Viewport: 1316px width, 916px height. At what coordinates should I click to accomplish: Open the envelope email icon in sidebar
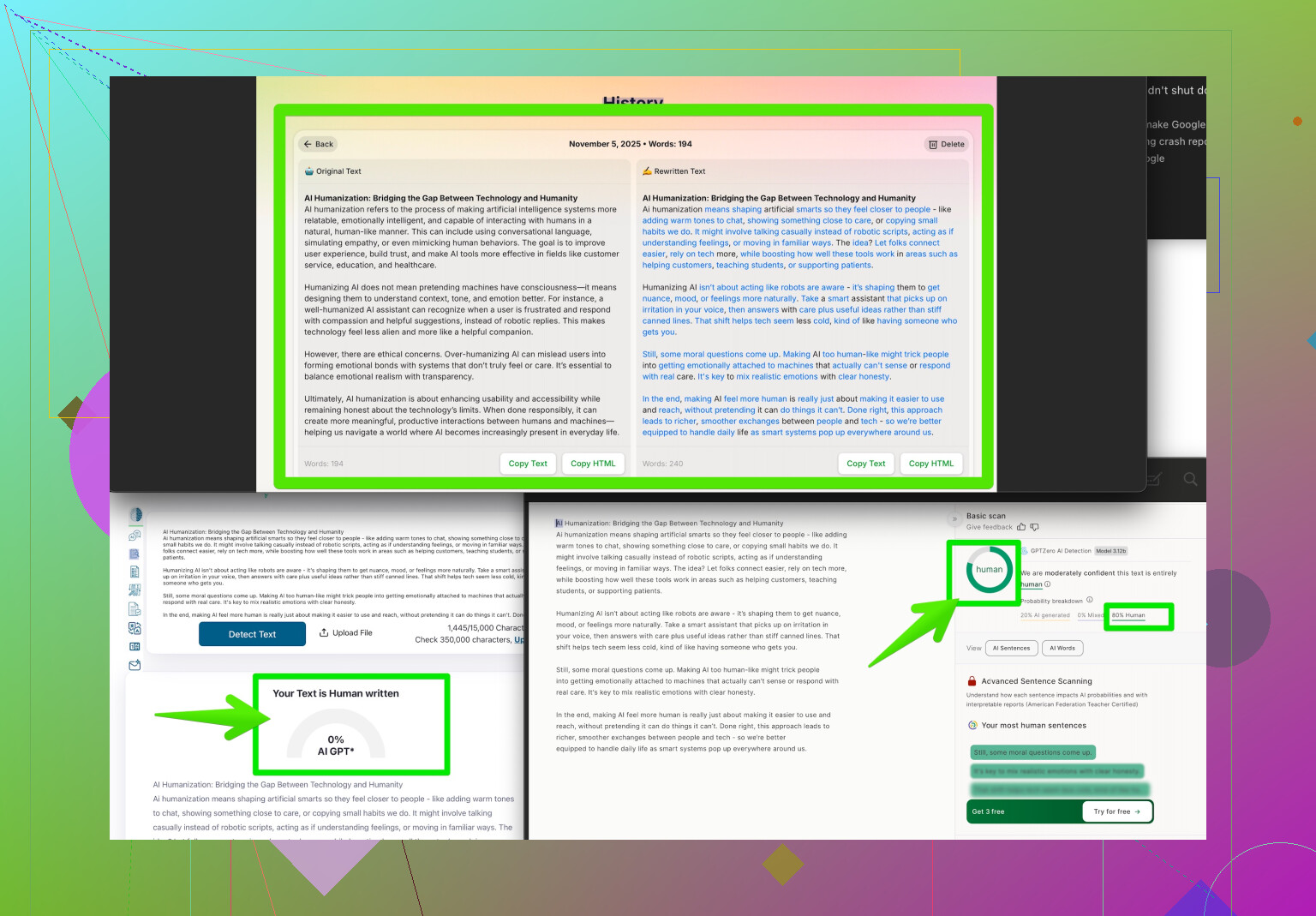135,665
